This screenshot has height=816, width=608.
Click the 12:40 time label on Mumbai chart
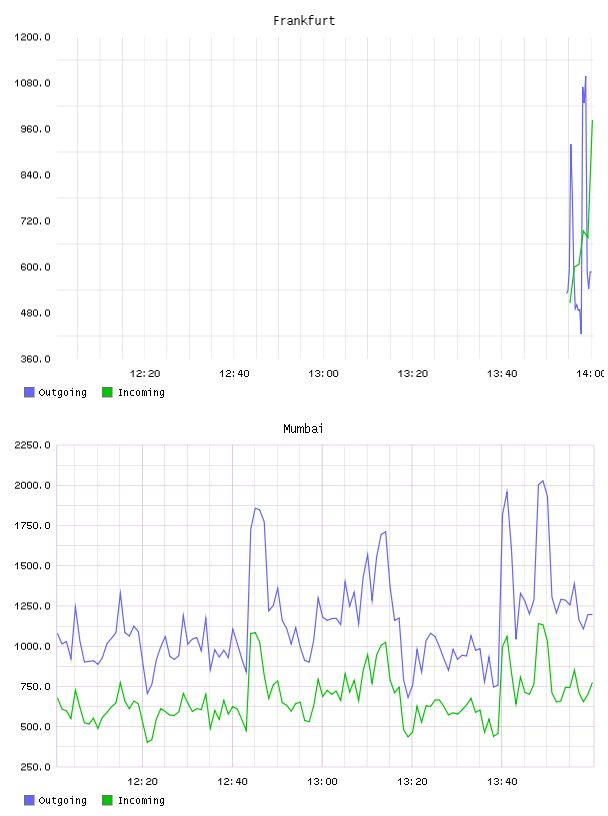(x=232, y=782)
